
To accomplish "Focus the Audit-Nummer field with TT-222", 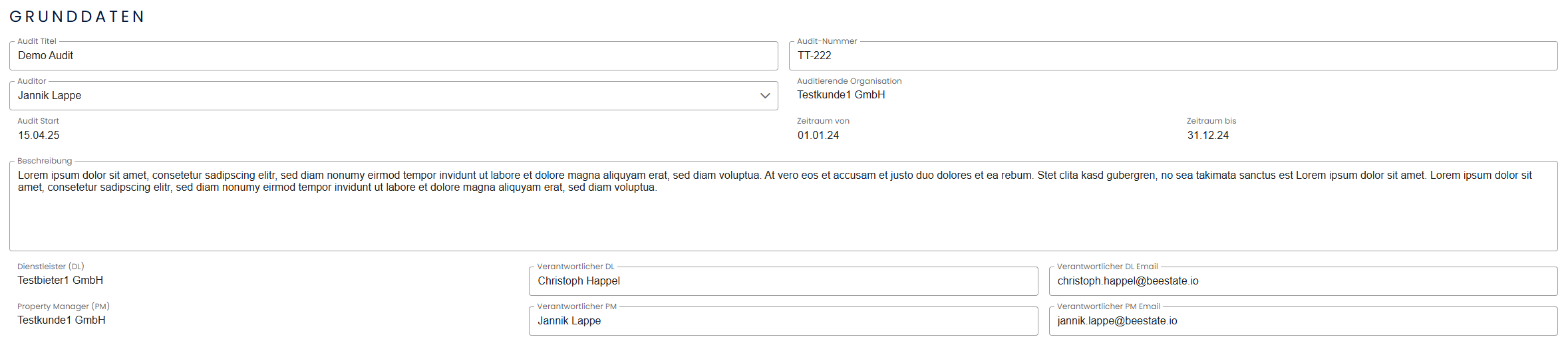I will 1172,56.
